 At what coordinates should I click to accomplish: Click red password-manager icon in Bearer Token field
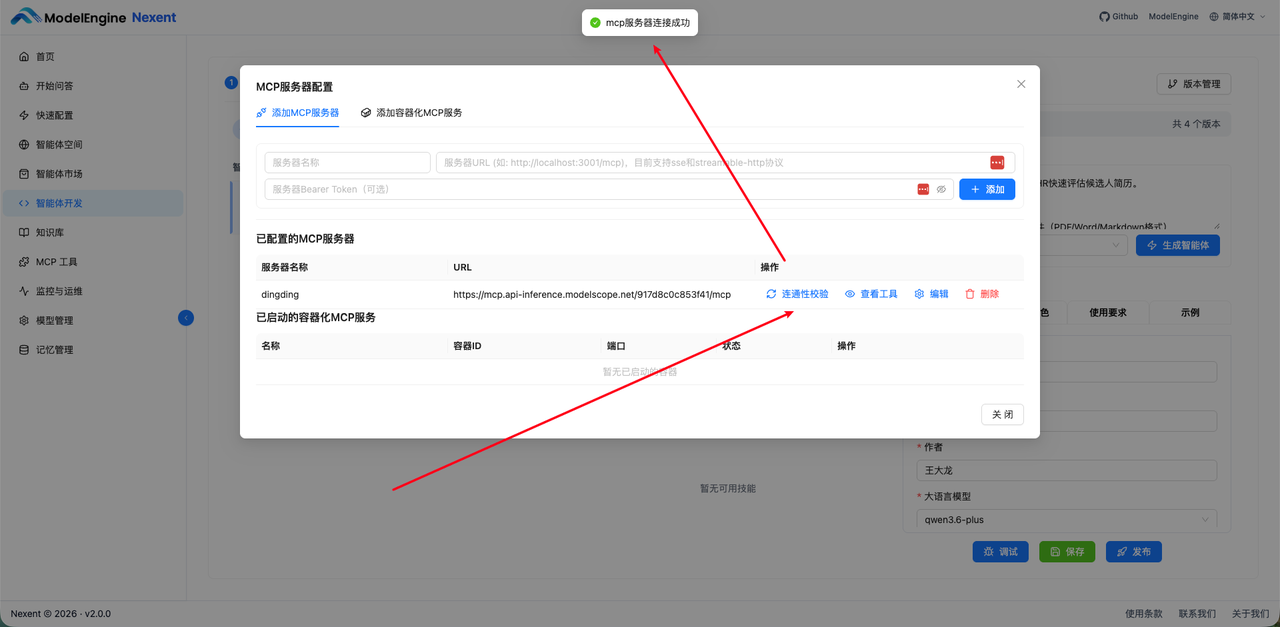click(923, 189)
